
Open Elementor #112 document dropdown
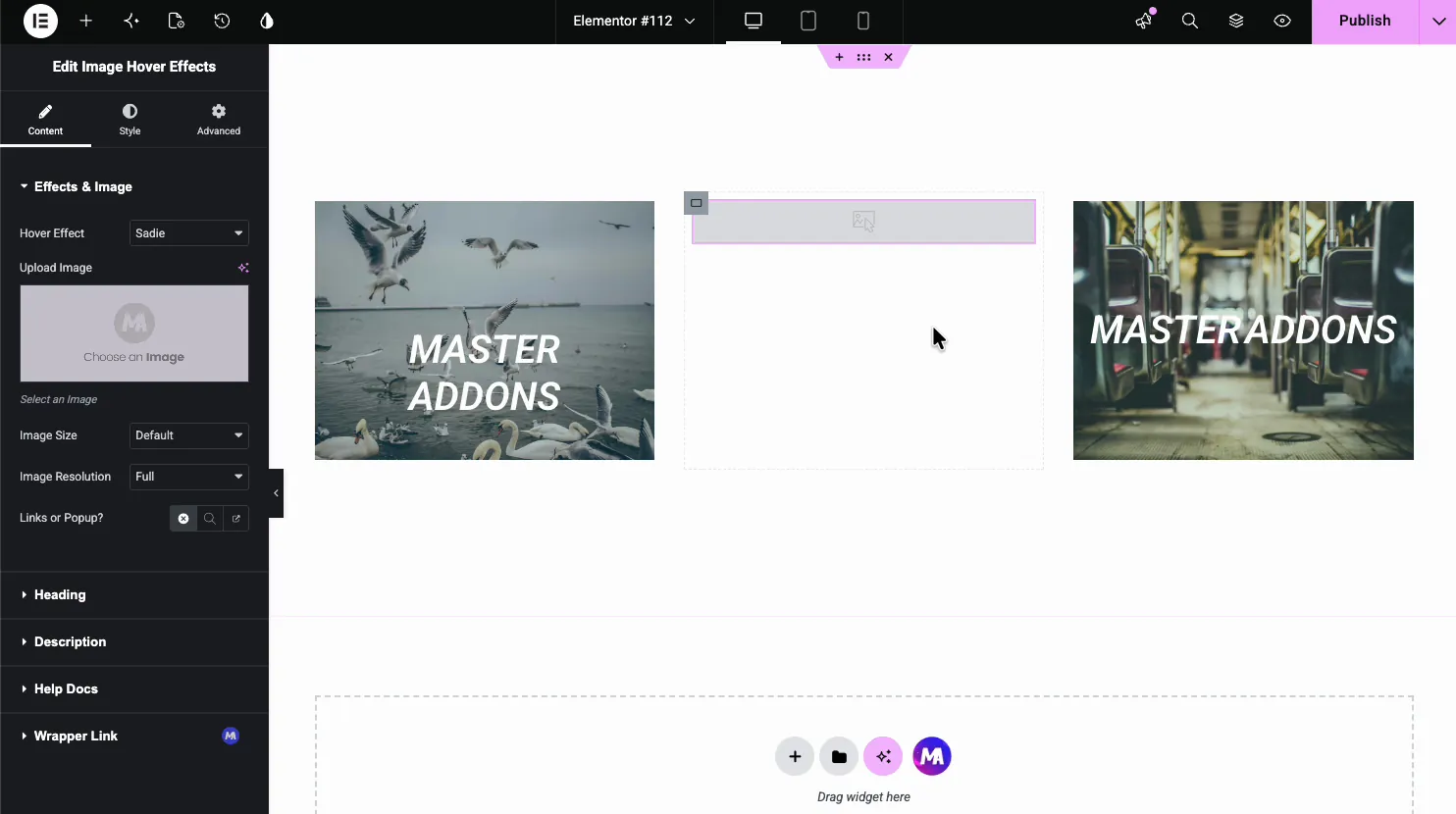[634, 21]
